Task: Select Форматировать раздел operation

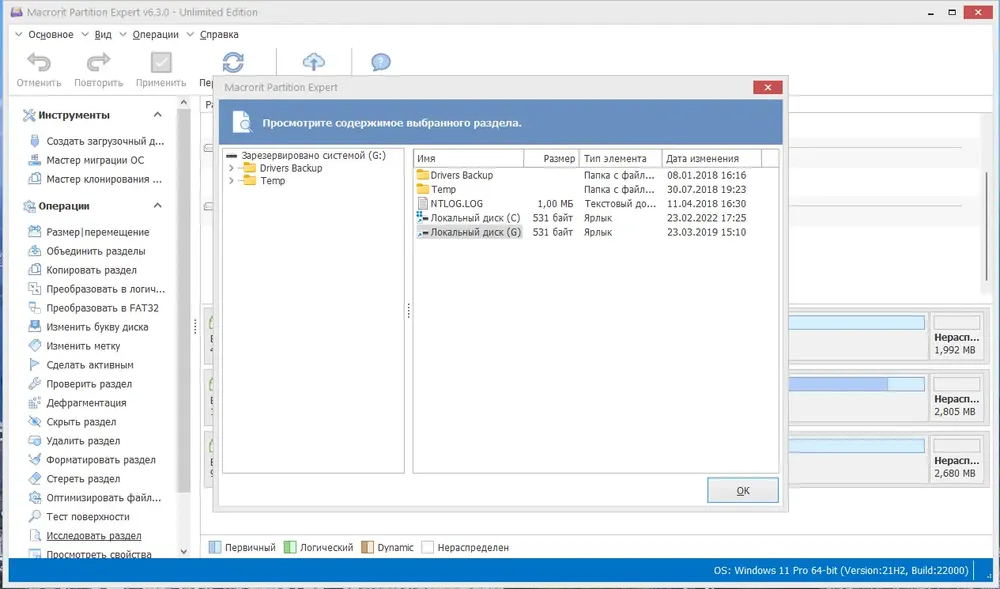Action: (101, 460)
